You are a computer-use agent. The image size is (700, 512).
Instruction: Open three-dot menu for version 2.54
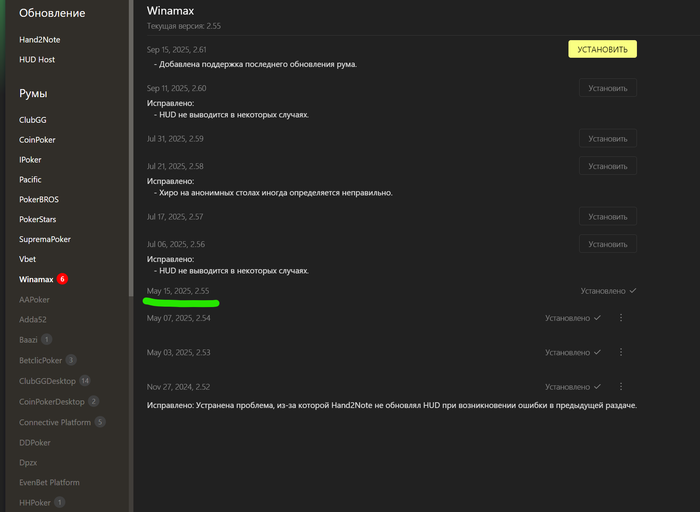pos(621,318)
